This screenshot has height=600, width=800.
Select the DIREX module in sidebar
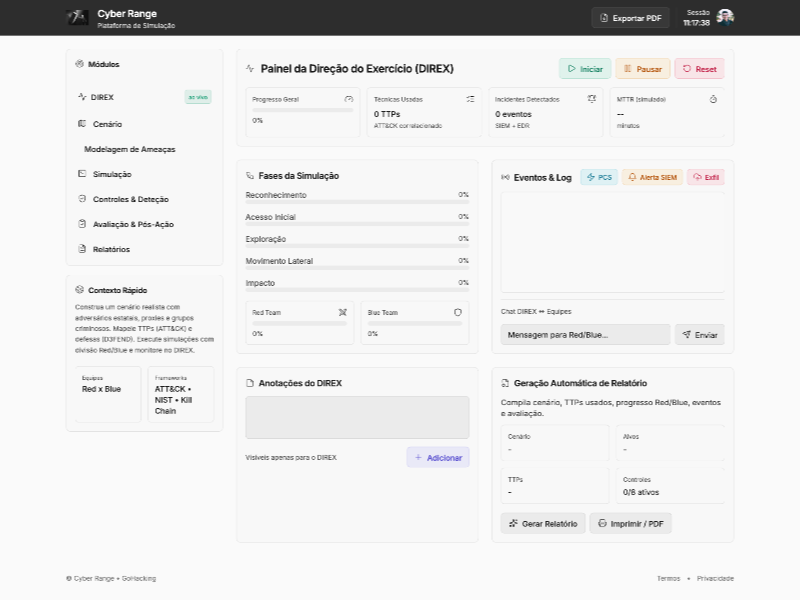click(x=101, y=97)
